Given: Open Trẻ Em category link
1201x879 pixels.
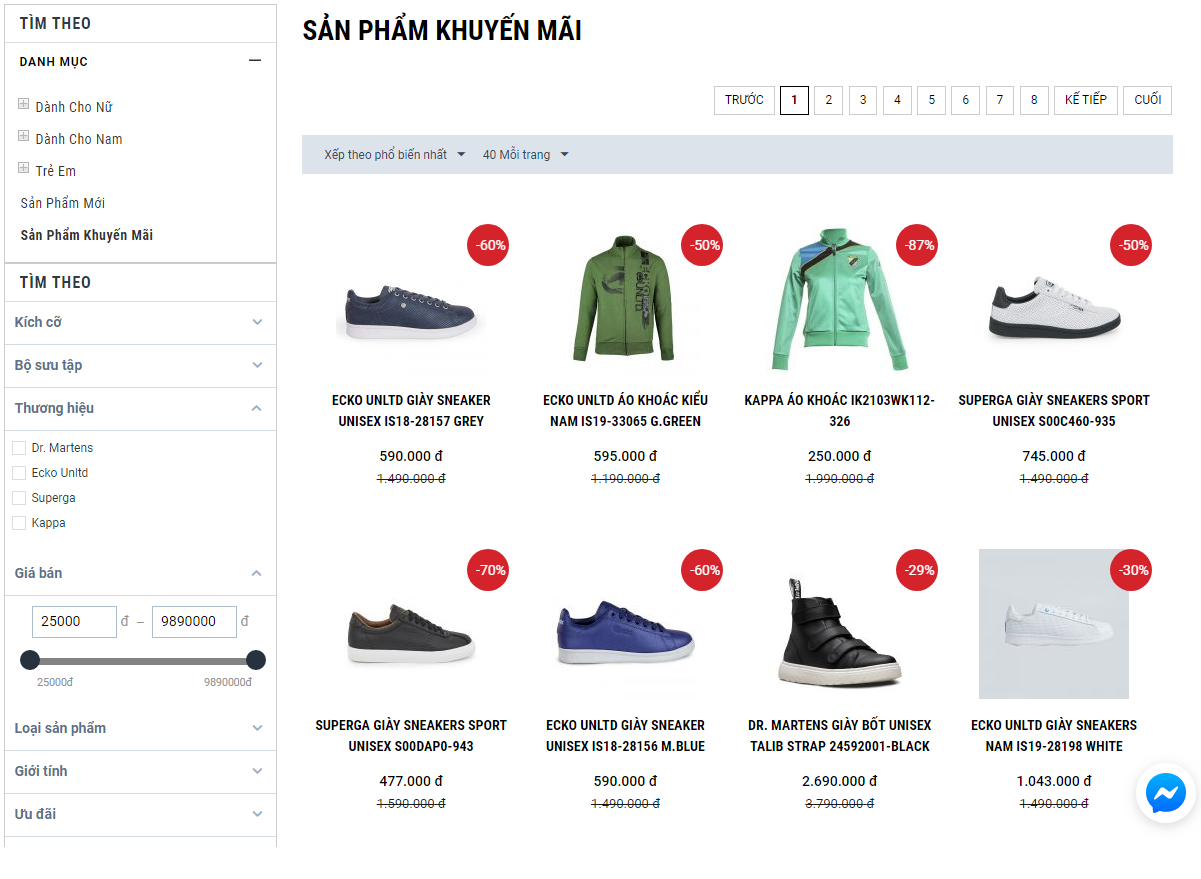Looking at the screenshot, I should (x=56, y=171).
